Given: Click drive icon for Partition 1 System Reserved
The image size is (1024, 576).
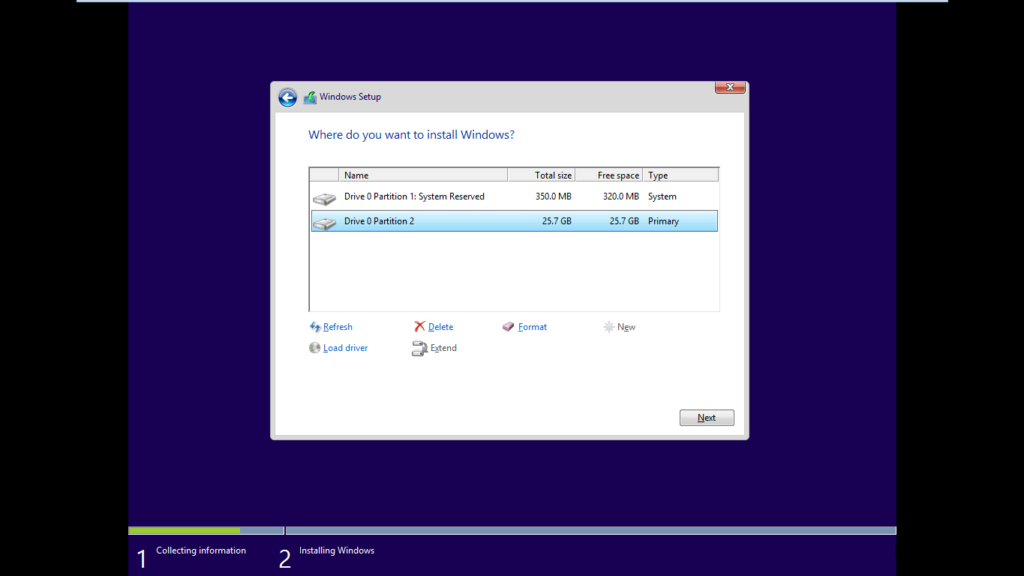Looking at the screenshot, I should coord(324,199).
